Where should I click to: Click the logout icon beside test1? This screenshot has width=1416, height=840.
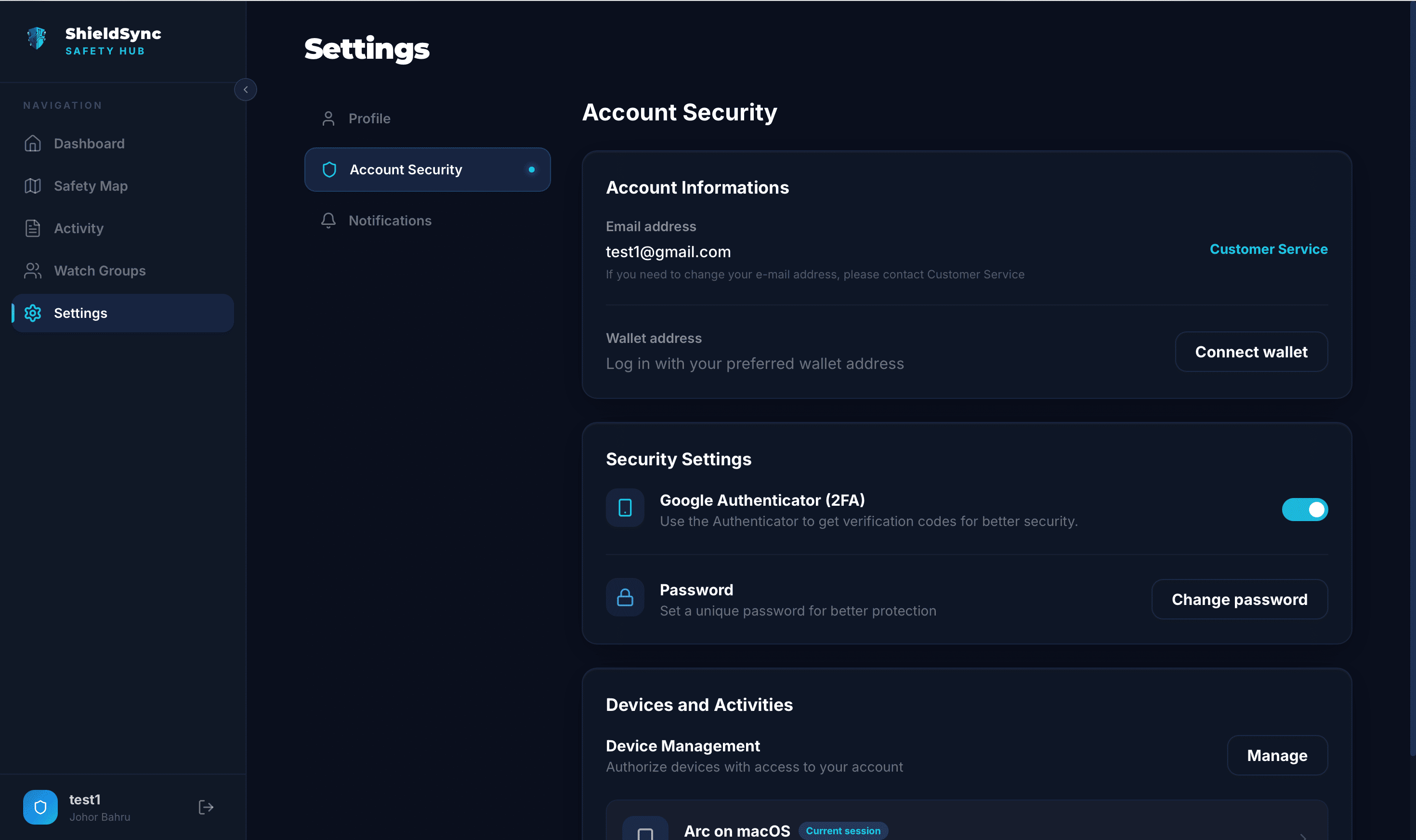tap(206, 807)
